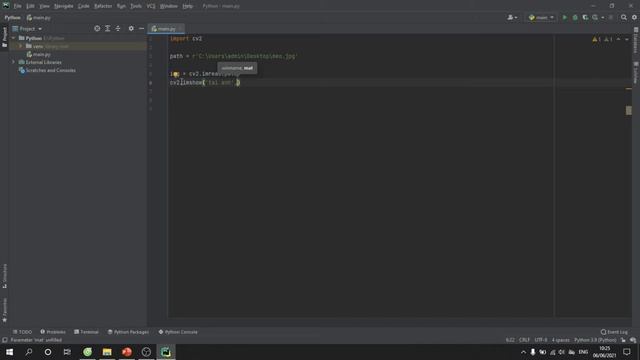Open the Event Log
Screen dimensions: 640x360
tap(614, 332)
